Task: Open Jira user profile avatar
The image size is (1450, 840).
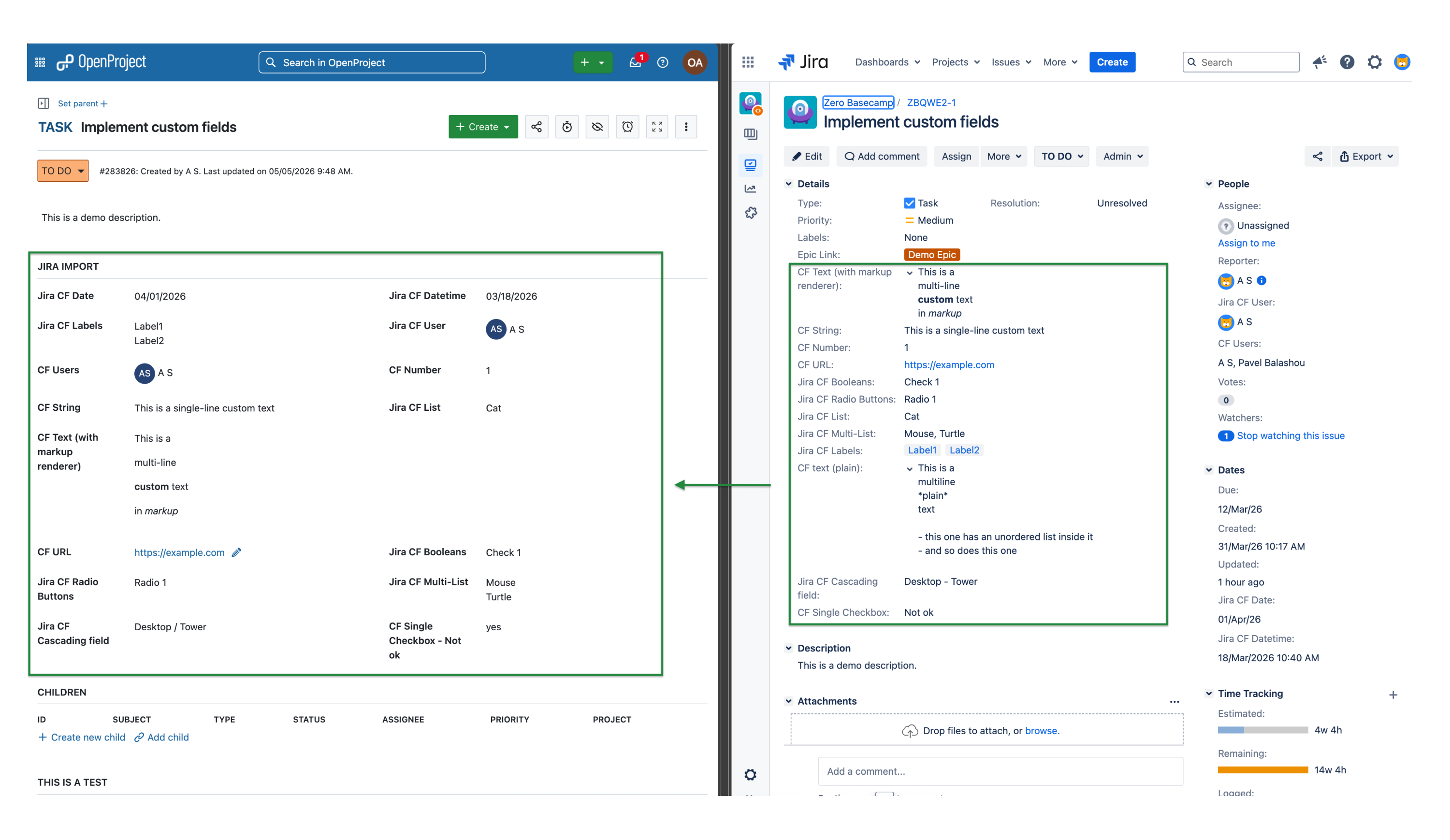Action: (x=1402, y=61)
